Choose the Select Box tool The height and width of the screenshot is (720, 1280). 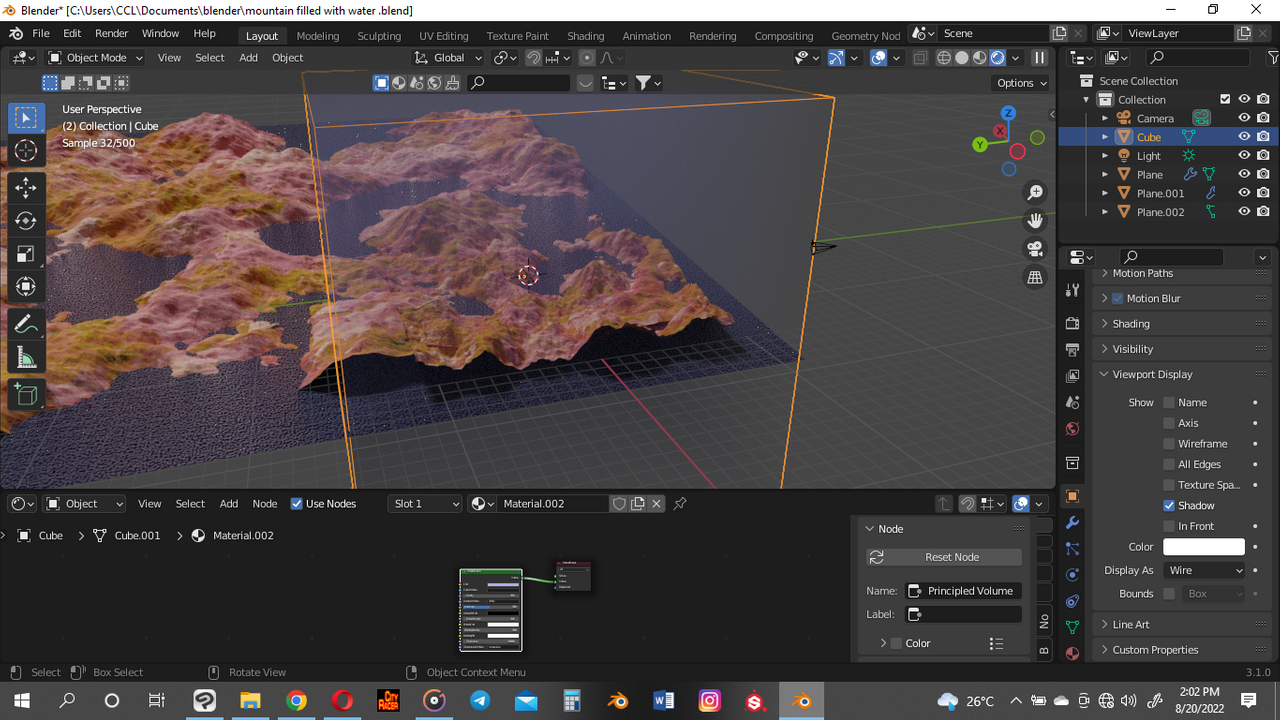click(26, 118)
